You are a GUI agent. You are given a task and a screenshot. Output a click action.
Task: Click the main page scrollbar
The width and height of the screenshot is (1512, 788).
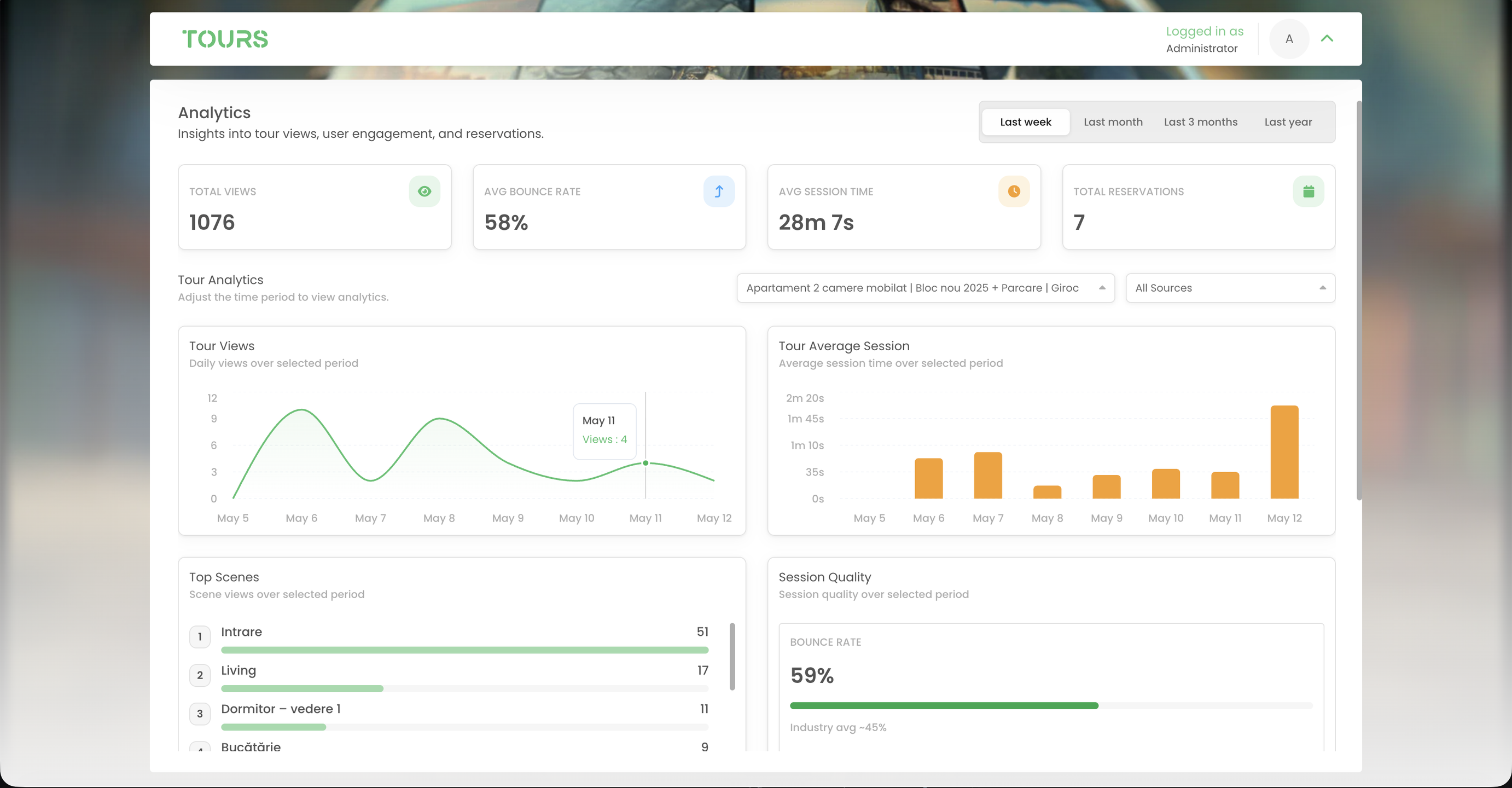1359,300
